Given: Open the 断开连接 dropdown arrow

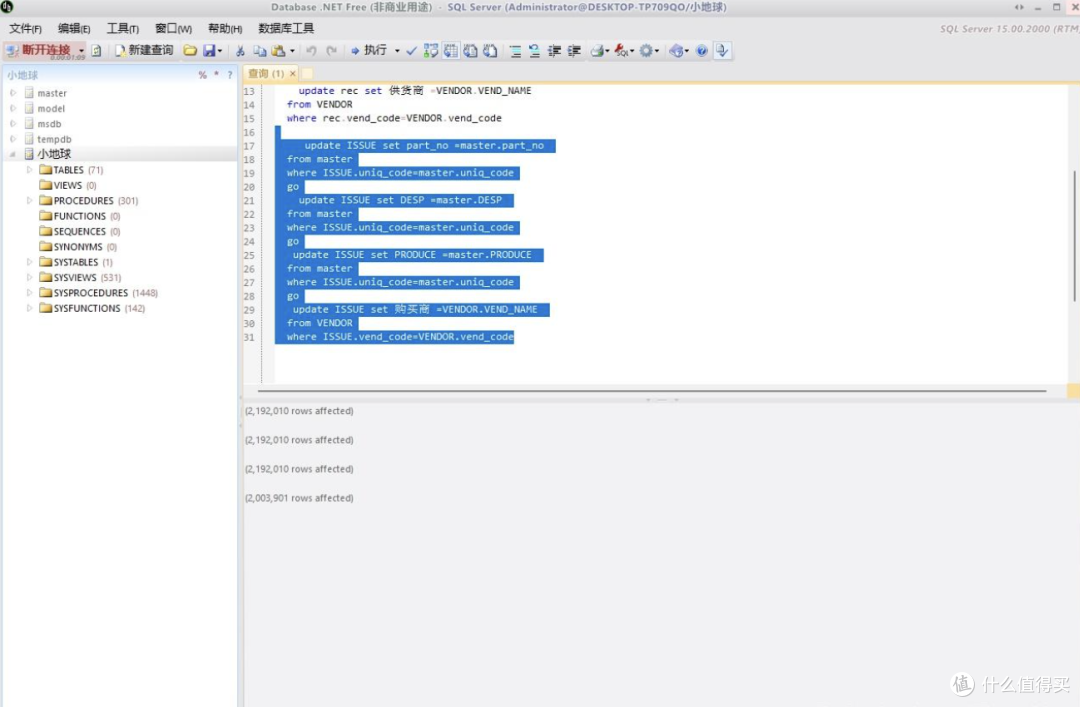Looking at the screenshot, I should pos(81,51).
